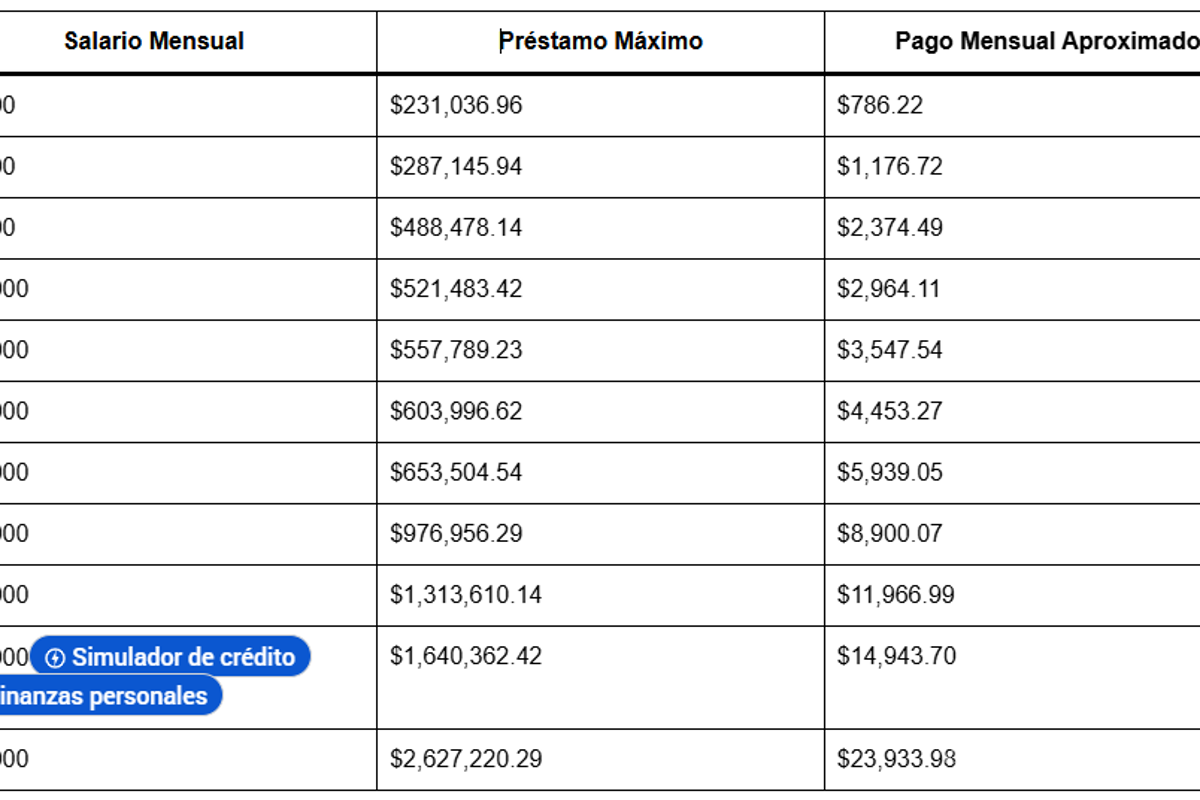
Task: Click the $3,547.54 monthly payment
Action: (890, 350)
